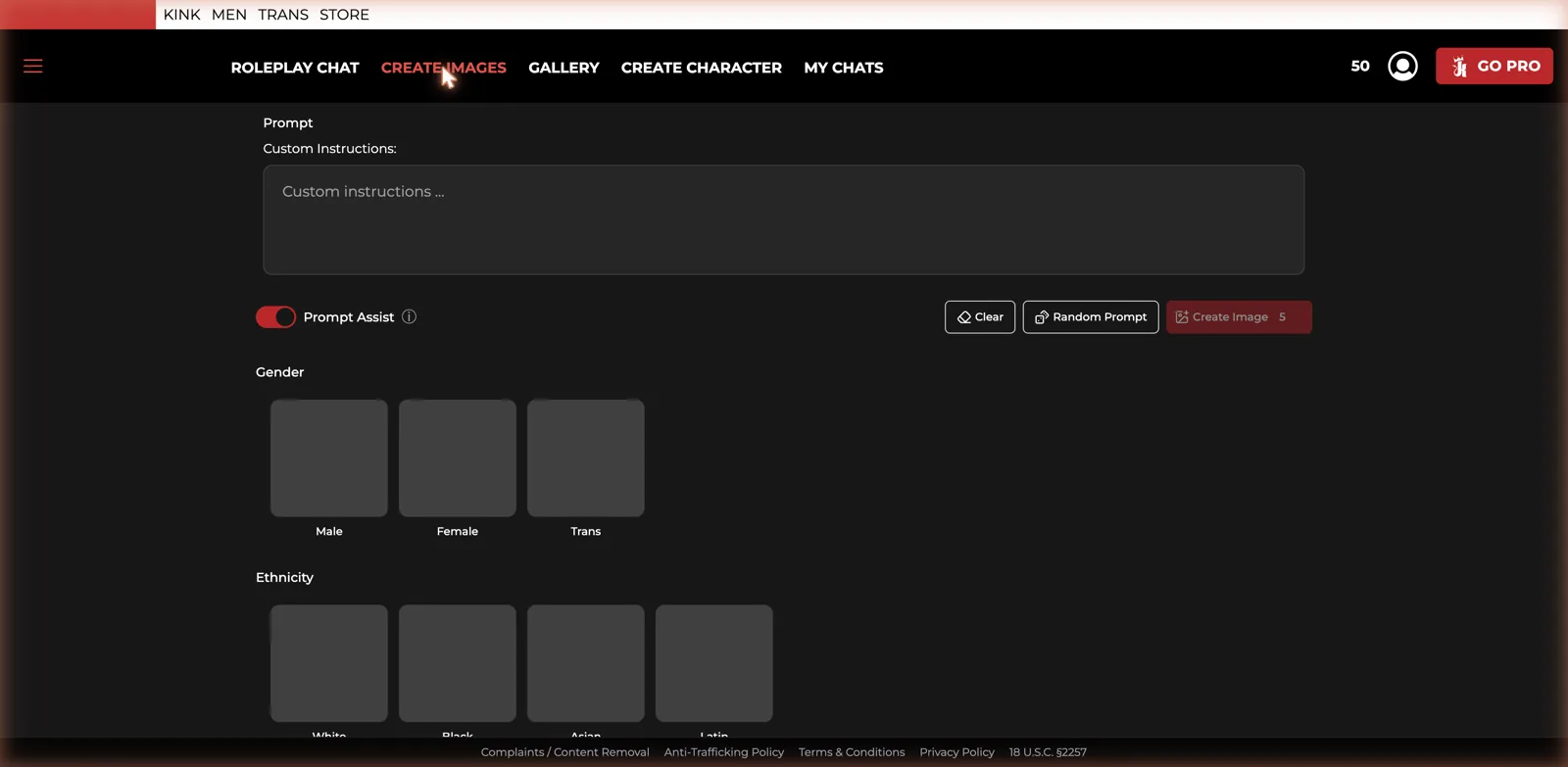Open the MEN top menu link
Viewport: 1568px width, 767px height.
229,15
